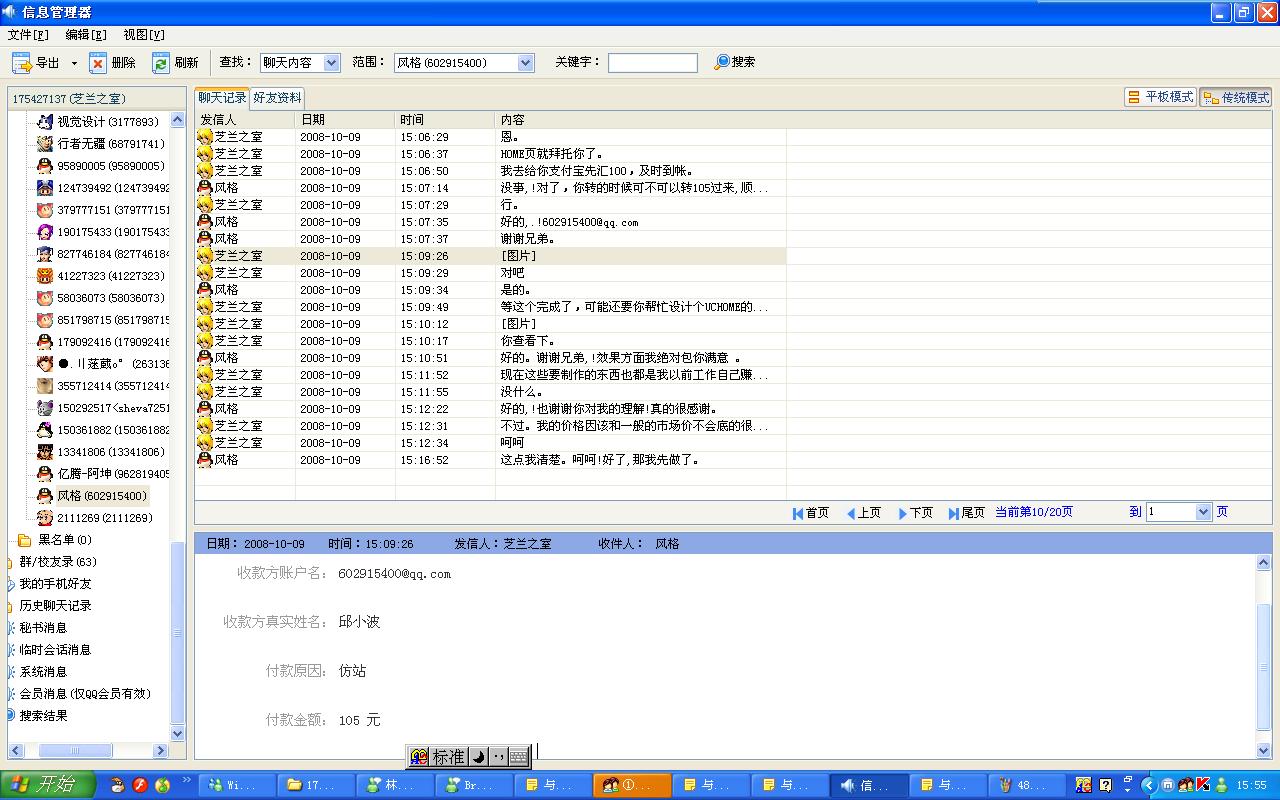Jump to the last page with 尾页
This screenshot has height=800, width=1280.
967,512
